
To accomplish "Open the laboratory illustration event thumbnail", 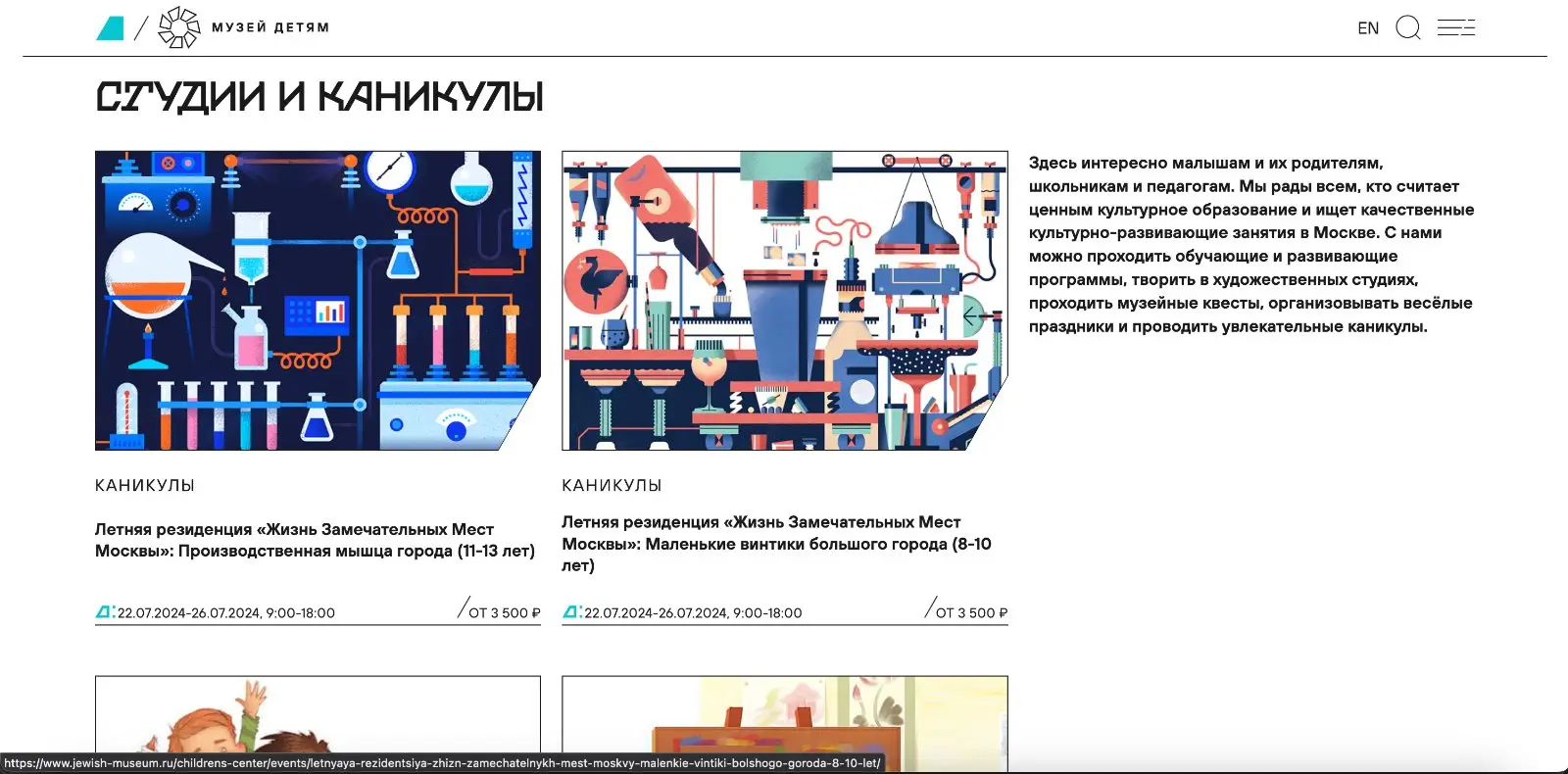I will point(318,301).
